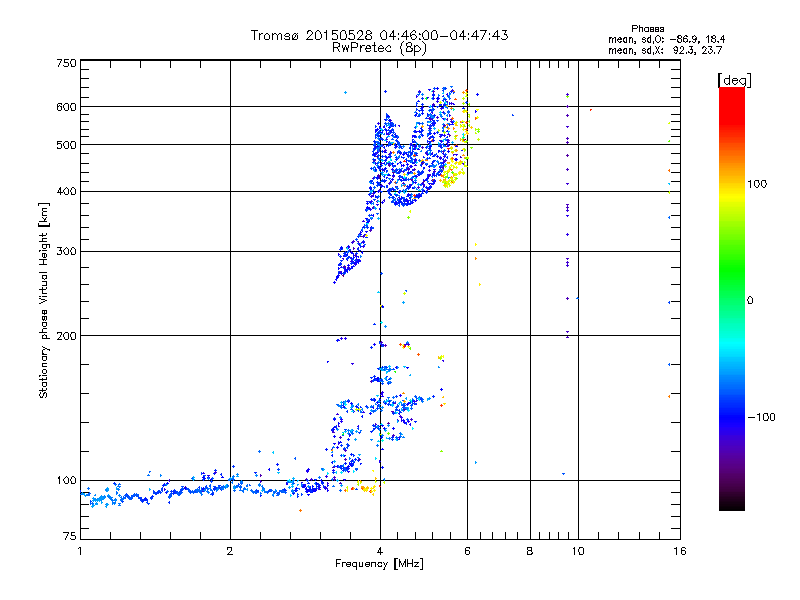Click the y-axis tick label "500"

coord(66,145)
